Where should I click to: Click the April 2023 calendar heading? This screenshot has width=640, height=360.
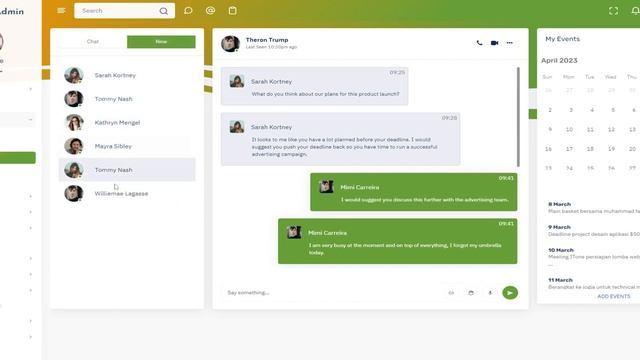559,60
